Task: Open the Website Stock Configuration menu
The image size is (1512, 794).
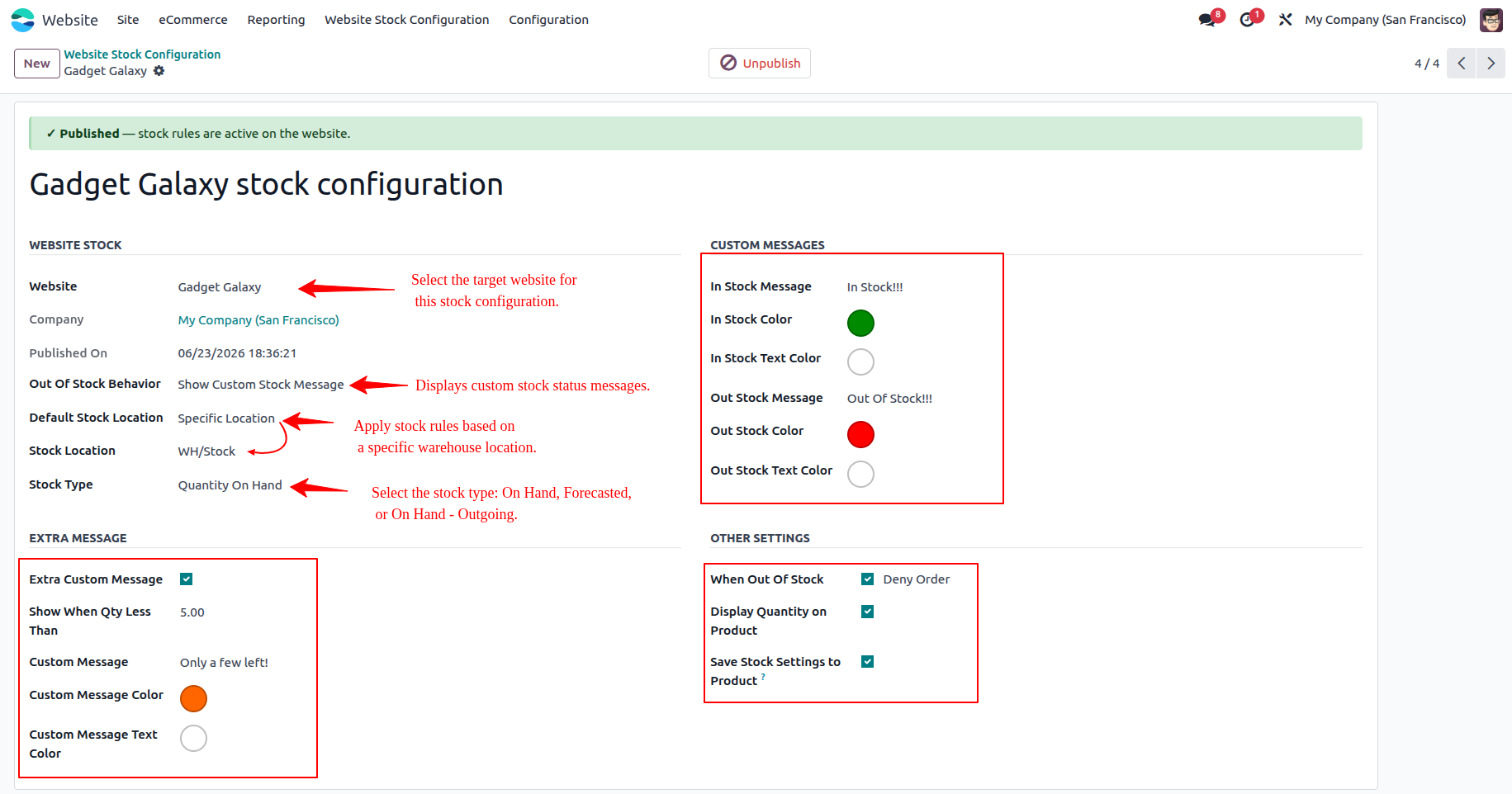Action: coord(406,20)
